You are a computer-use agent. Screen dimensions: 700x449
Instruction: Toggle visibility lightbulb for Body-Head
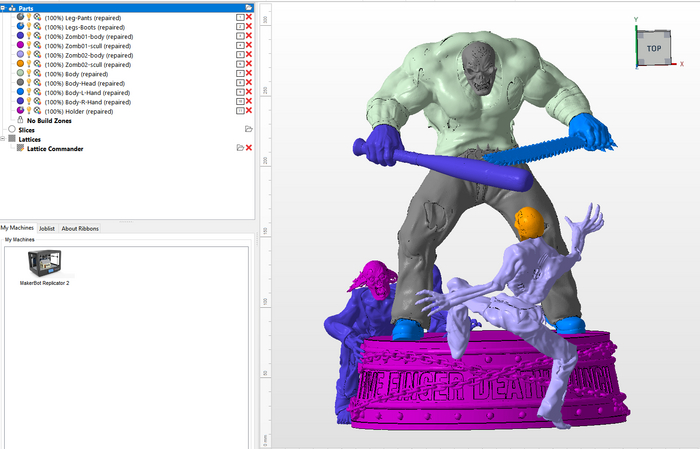[29, 83]
